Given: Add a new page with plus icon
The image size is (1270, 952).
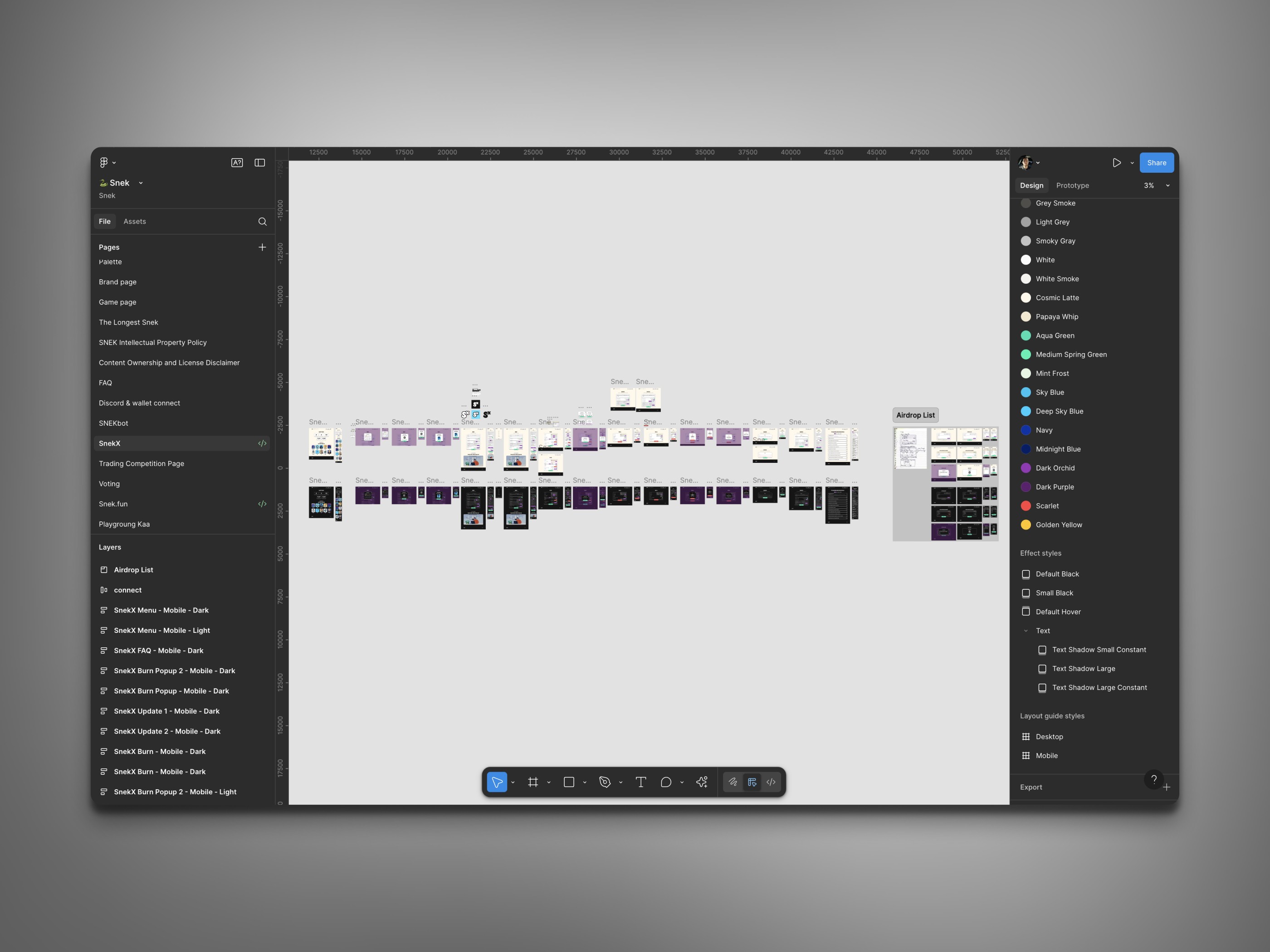Looking at the screenshot, I should tap(262, 248).
